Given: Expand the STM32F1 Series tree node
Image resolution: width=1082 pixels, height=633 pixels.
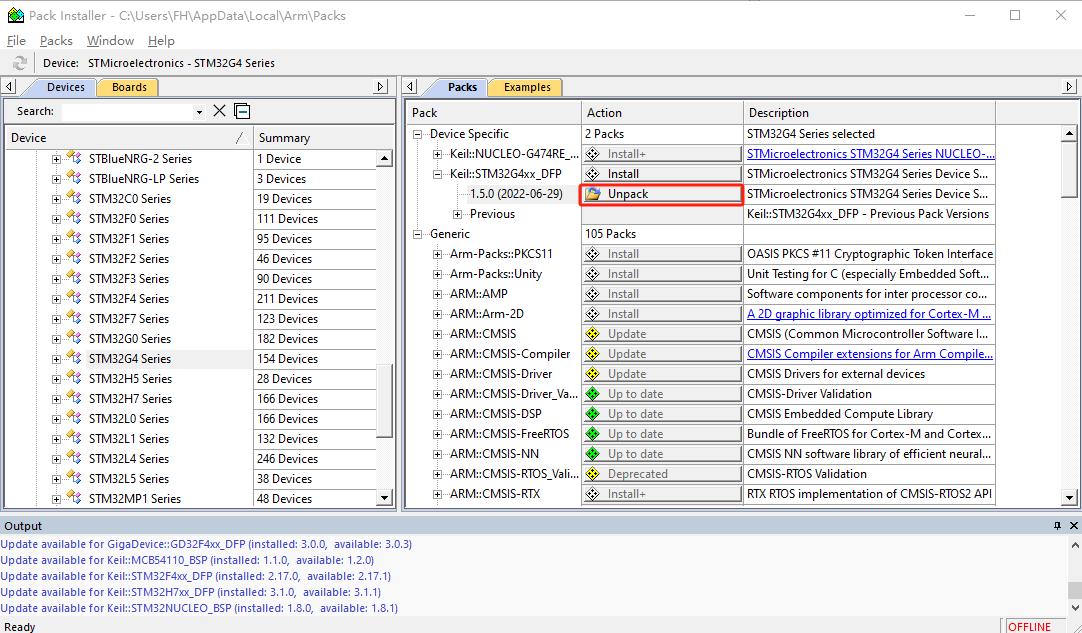Looking at the screenshot, I should tap(57, 239).
